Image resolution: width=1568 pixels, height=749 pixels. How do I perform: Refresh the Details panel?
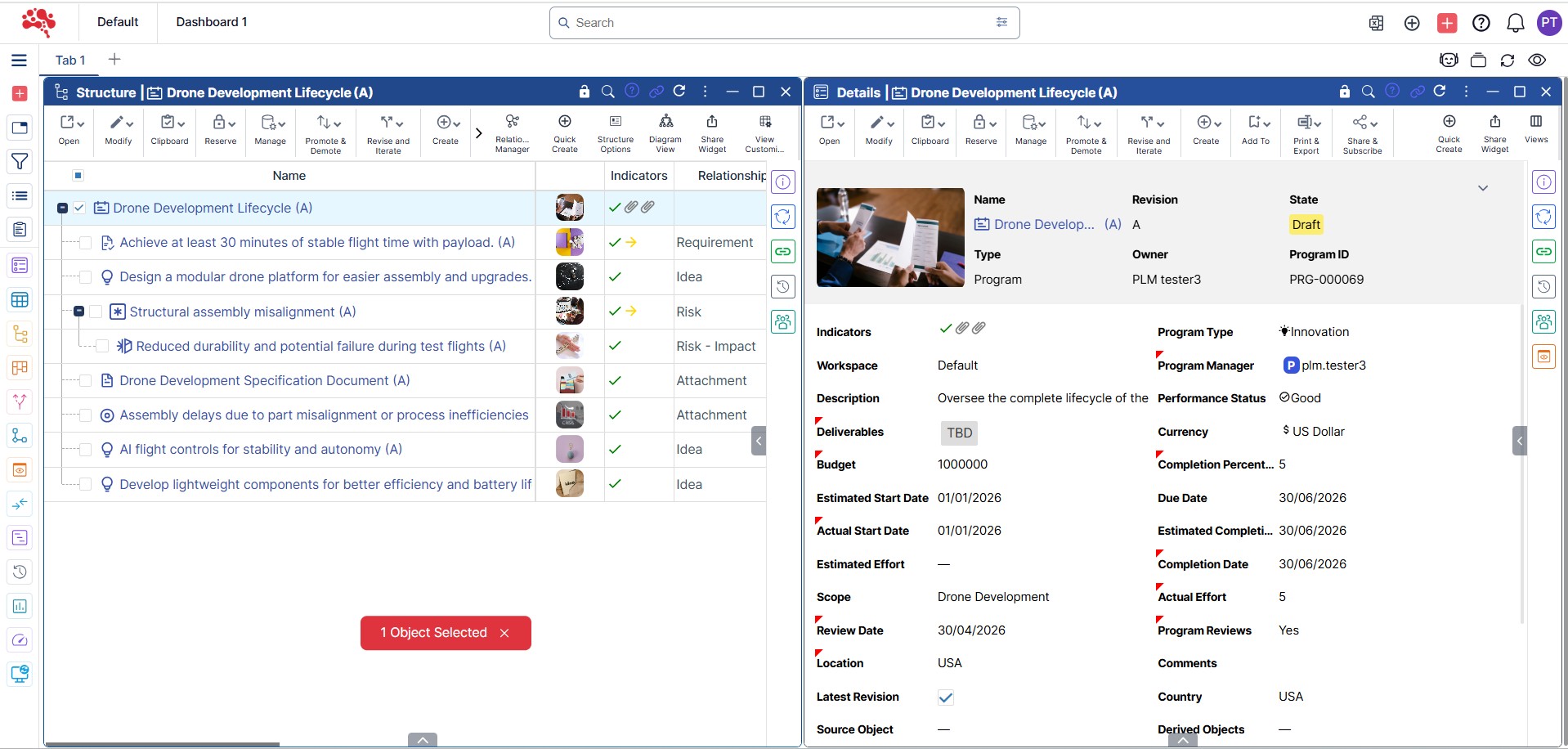pos(1440,92)
